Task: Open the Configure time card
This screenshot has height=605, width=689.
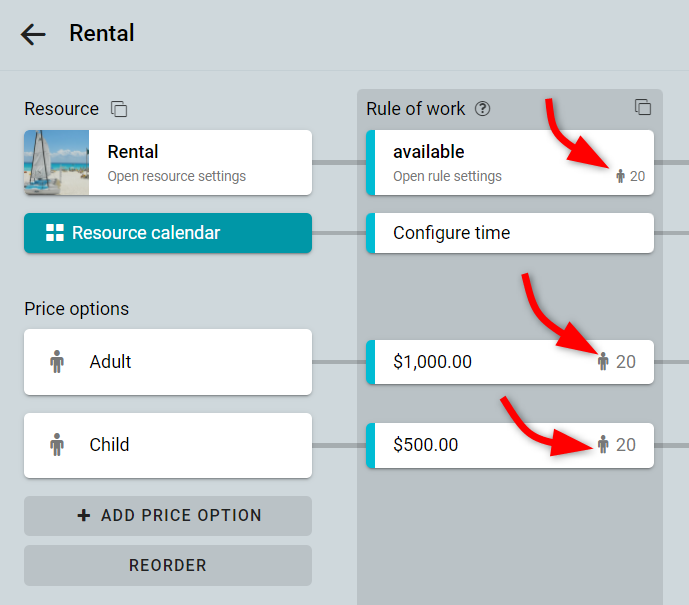Action: tap(510, 233)
